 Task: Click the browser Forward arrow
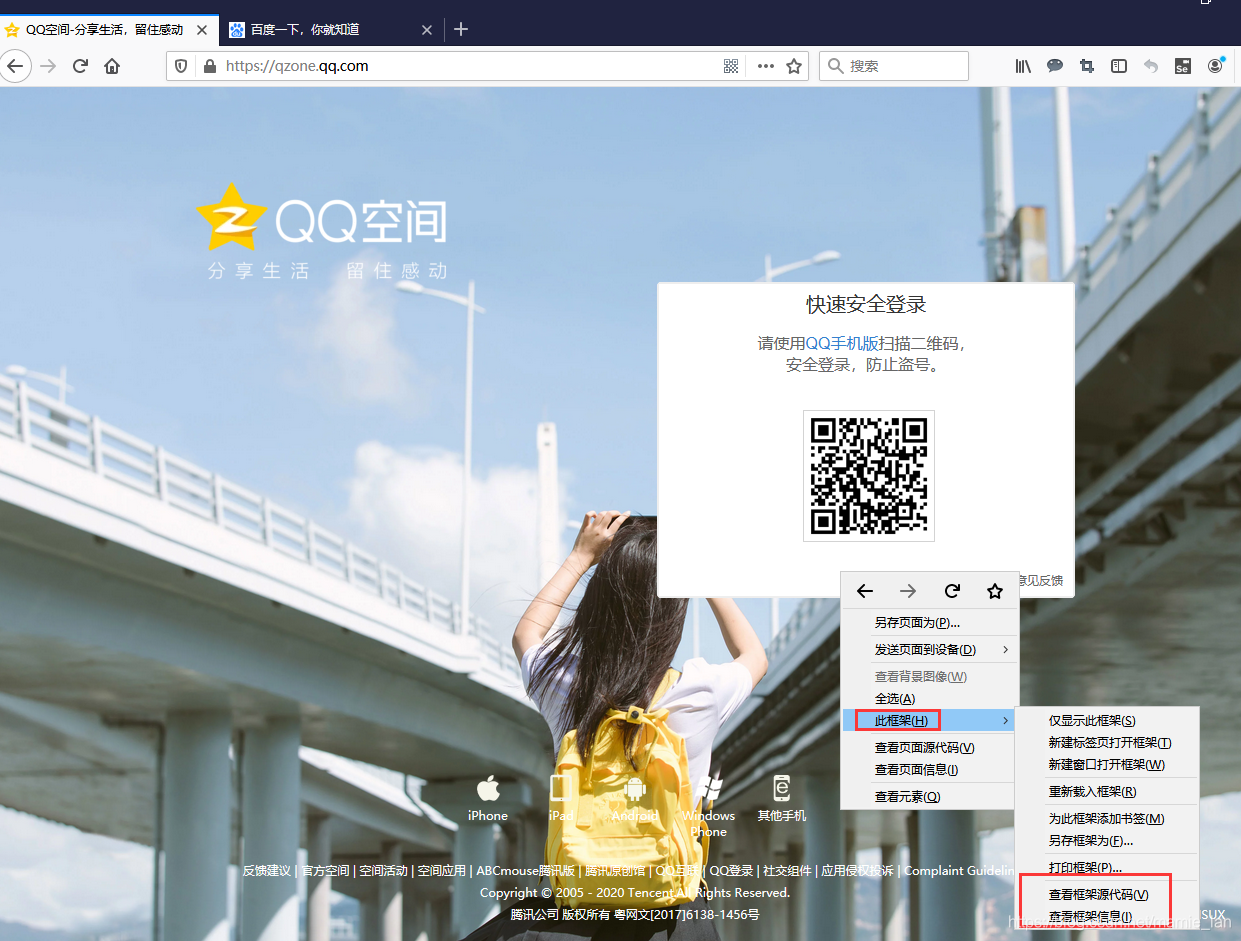click(x=48, y=66)
